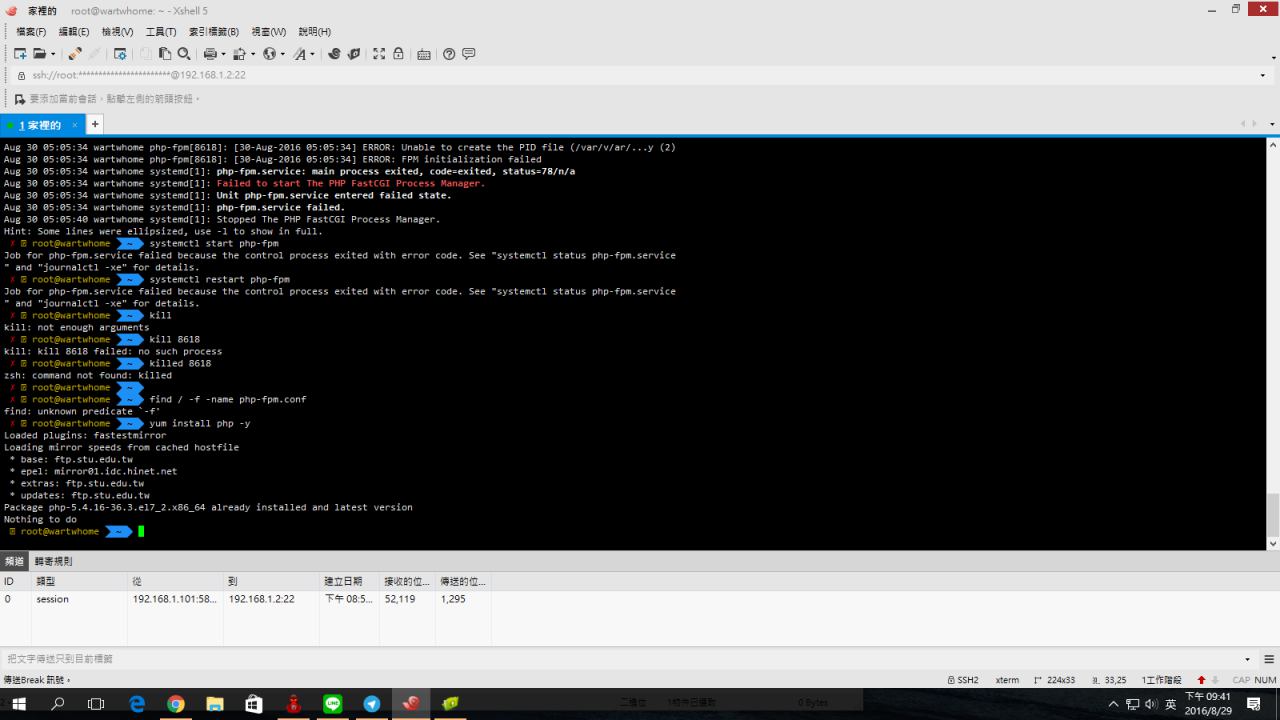Click the Paste clipboard toolbar icon
This screenshot has height=720, width=1280.
[x=165, y=54]
